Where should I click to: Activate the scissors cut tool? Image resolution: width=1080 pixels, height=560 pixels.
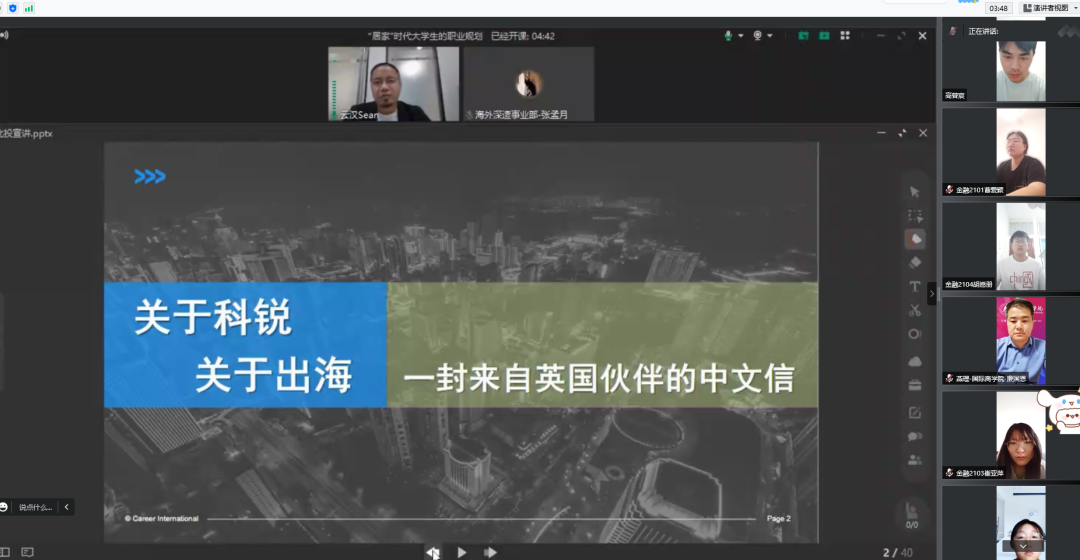click(914, 311)
